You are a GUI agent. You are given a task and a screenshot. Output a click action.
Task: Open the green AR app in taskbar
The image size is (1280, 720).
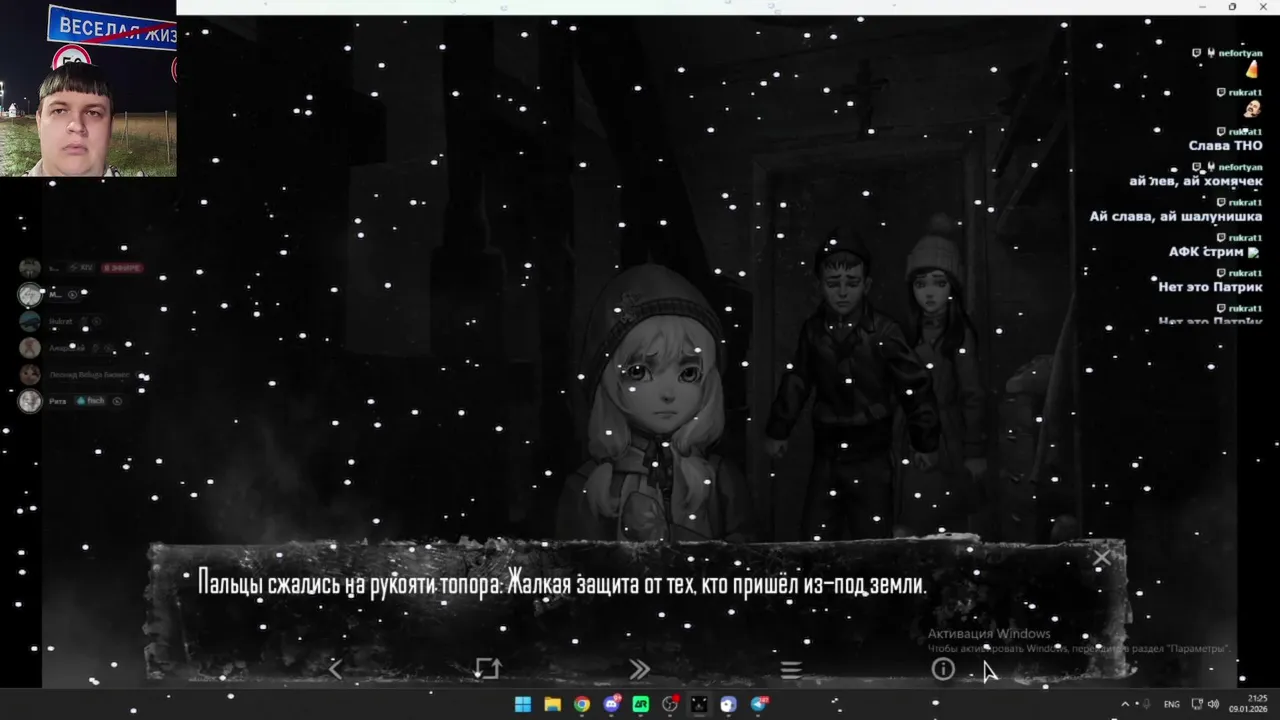tap(641, 704)
